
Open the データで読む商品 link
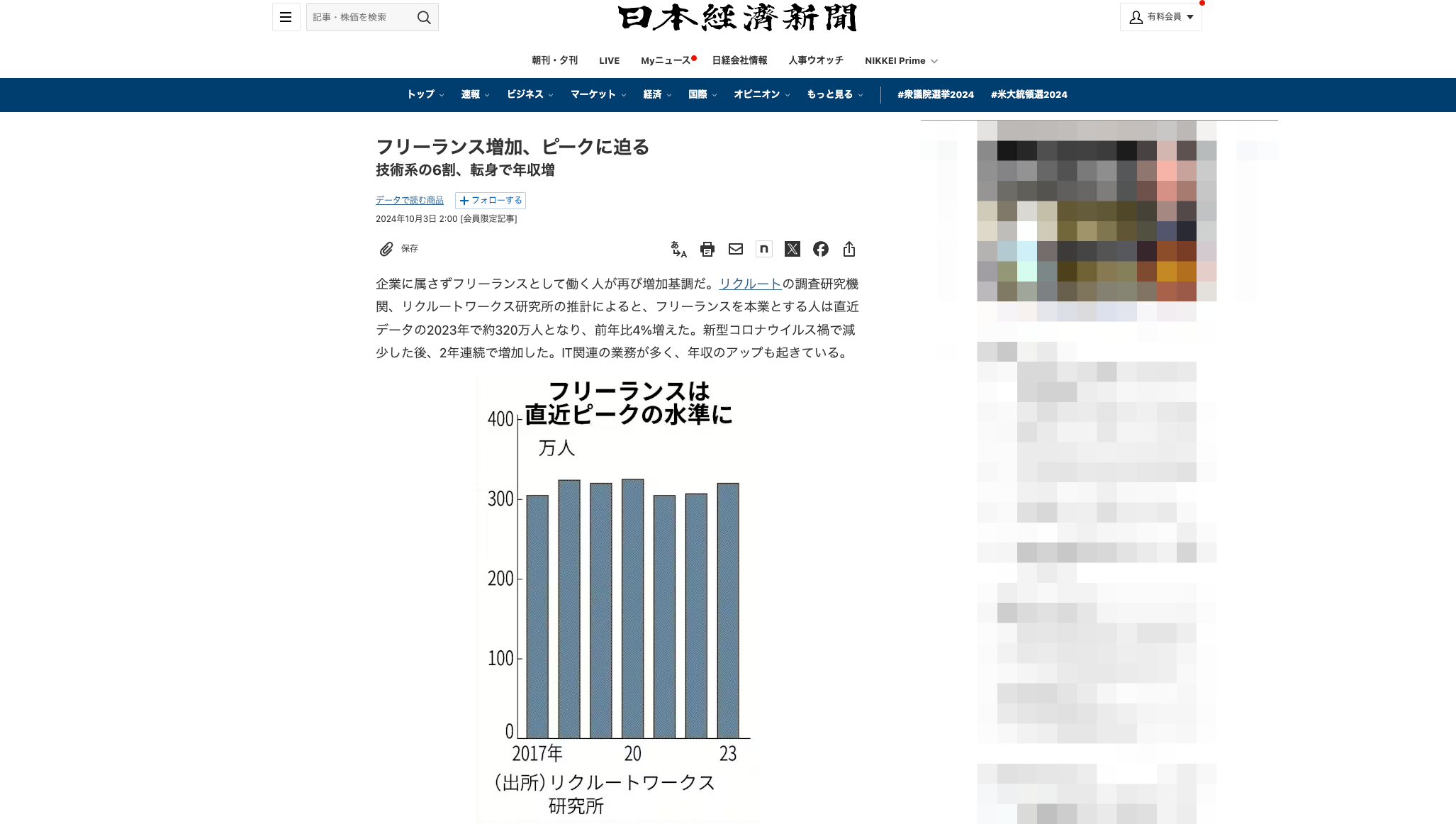(409, 200)
